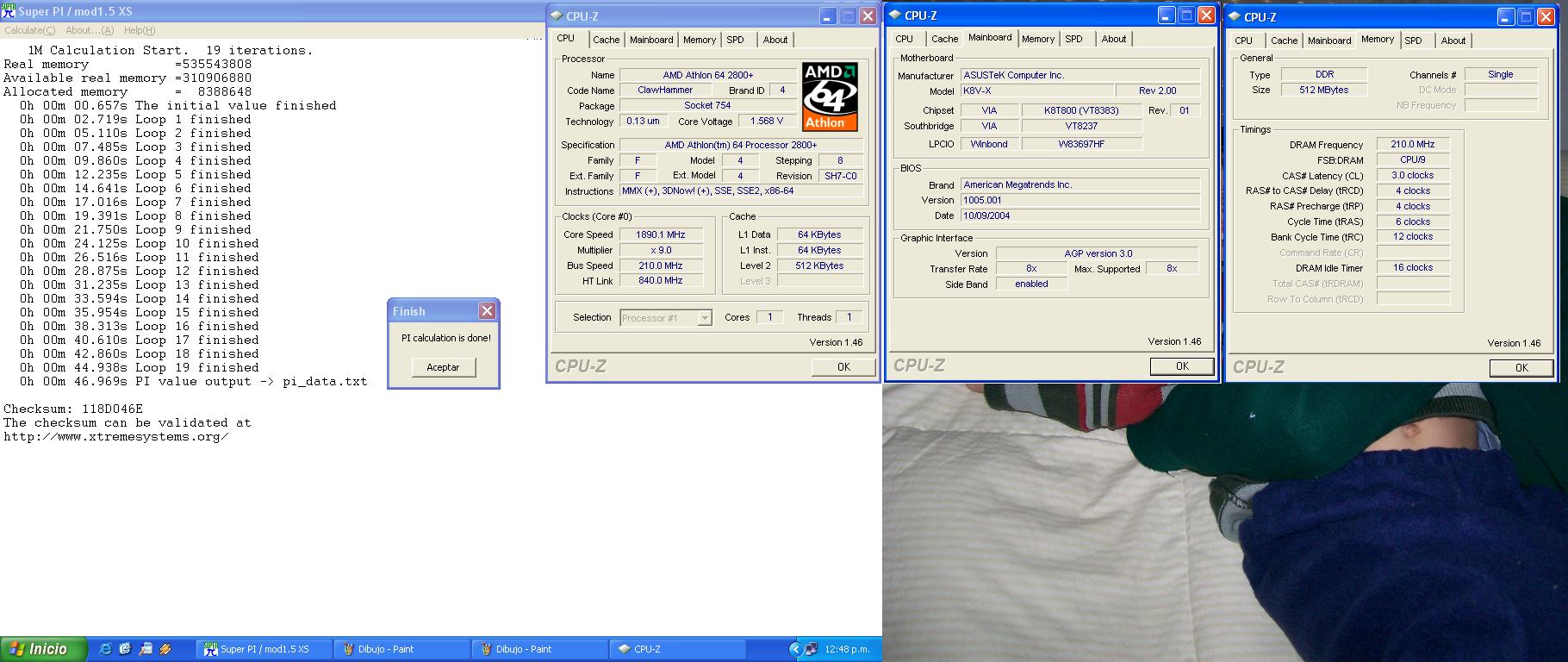The width and height of the screenshot is (1568, 662).
Task: Open the Mainboard tab in Memory CPU-Z window
Action: click(1329, 41)
